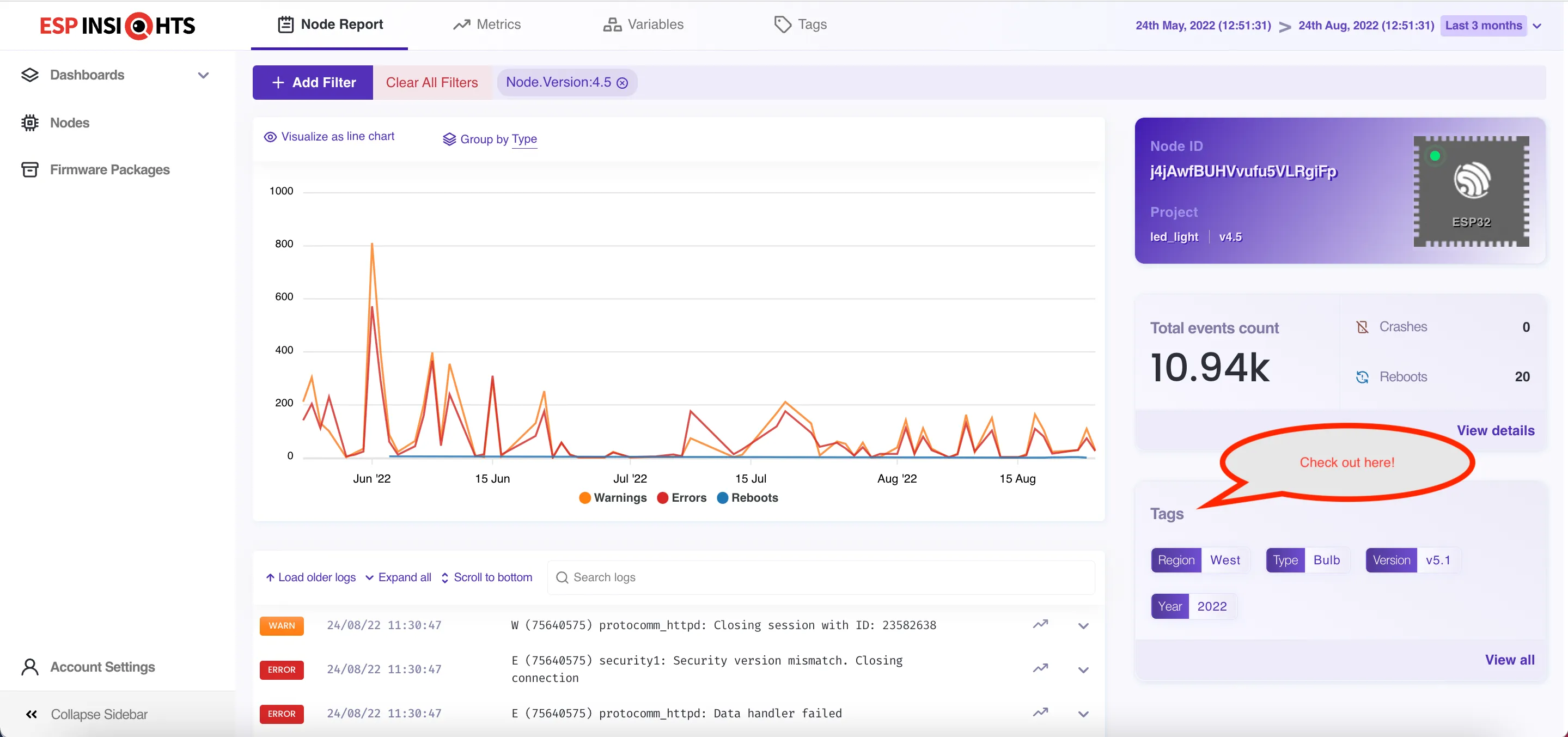Switch to the Metrics tab
1568x737 pixels.
[487, 25]
